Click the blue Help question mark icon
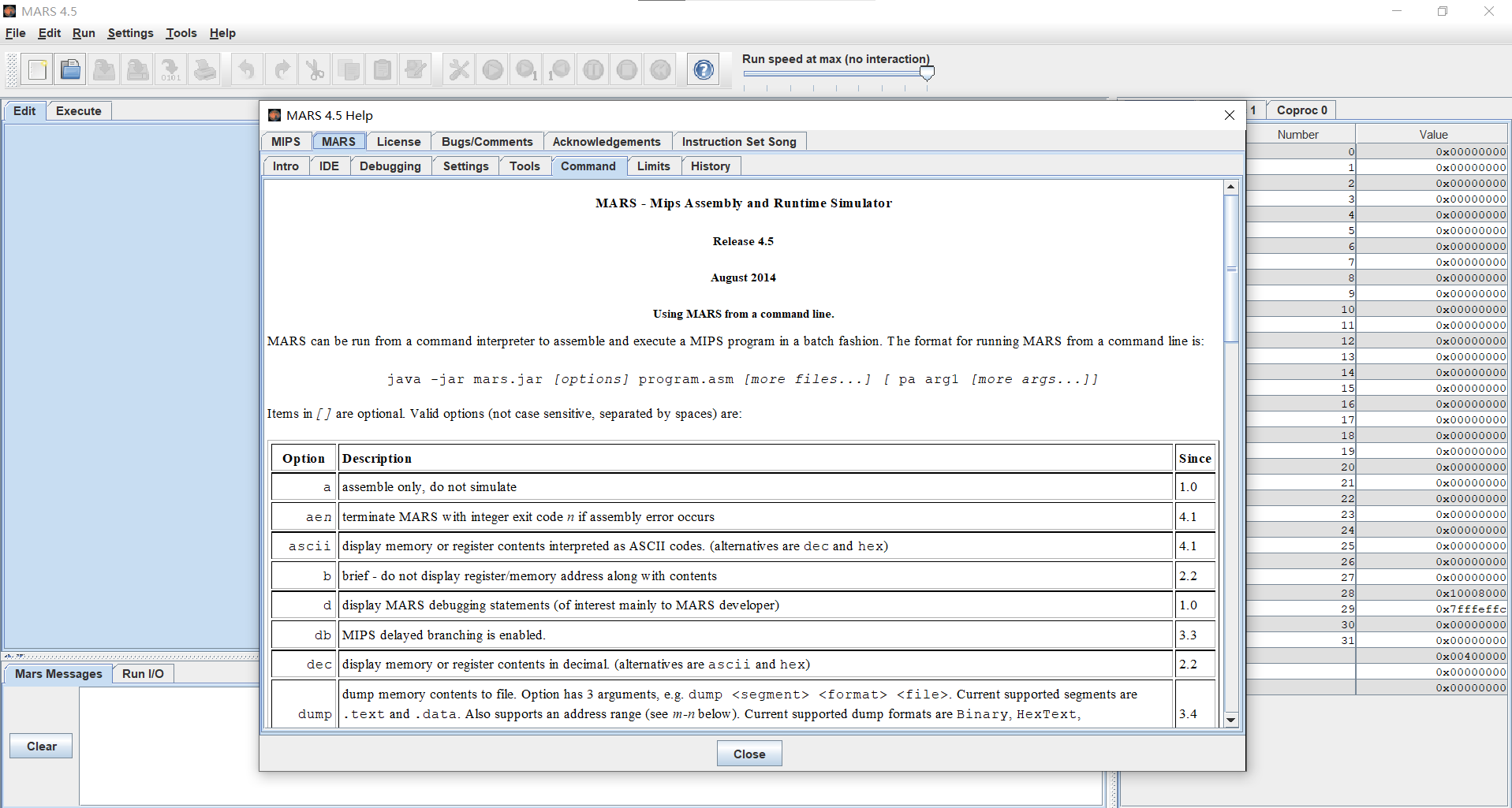The image size is (1512, 808). pyautogui.click(x=704, y=70)
